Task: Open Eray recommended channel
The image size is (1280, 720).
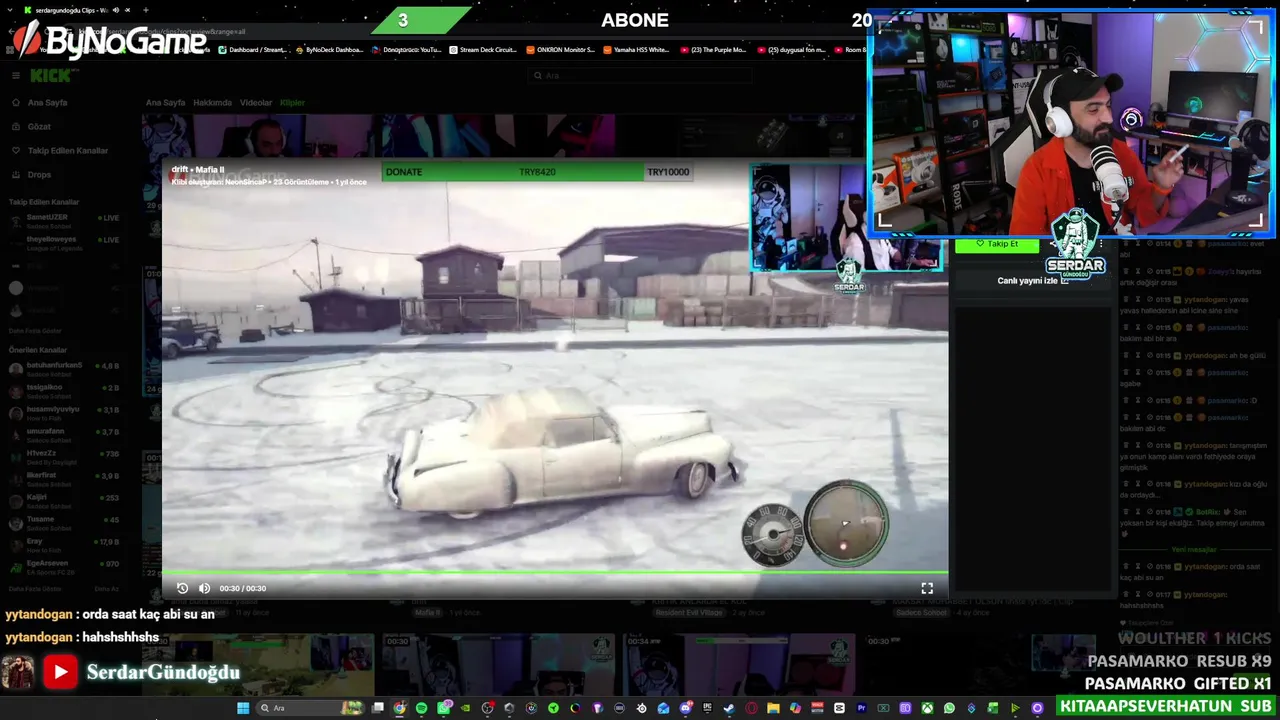Action: click(x=64, y=544)
